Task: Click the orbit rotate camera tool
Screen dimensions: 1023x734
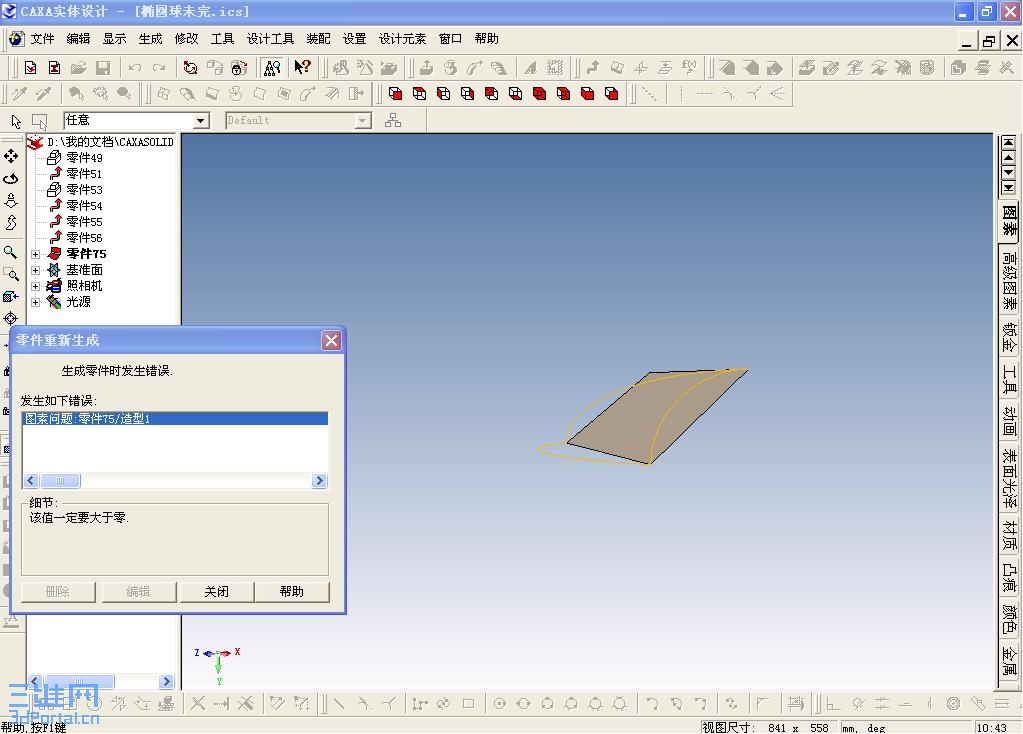Action: tap(11, 178)
